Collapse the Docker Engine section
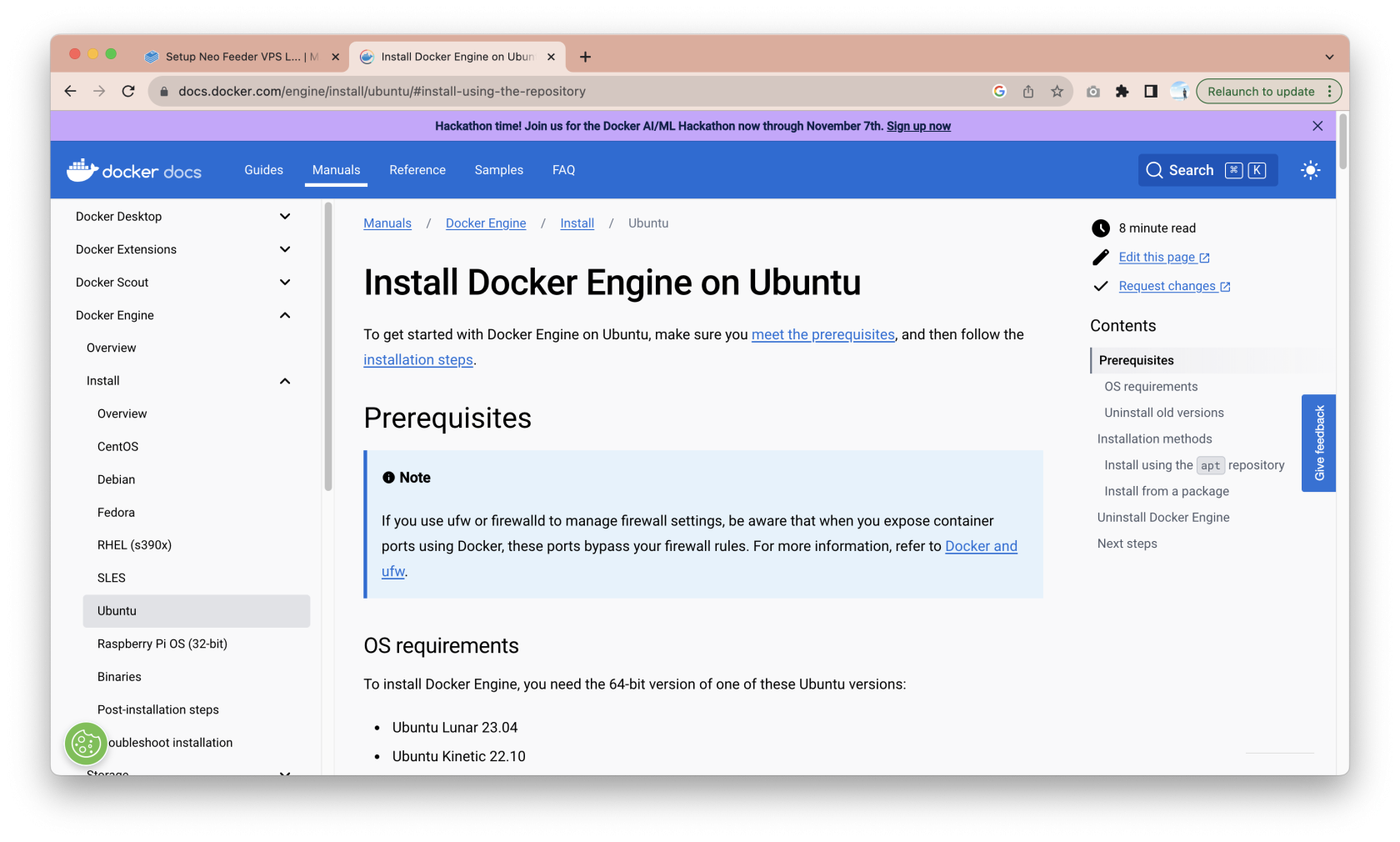Image resolution: width=1400 pixels, height=842 pixels. (285, 315)
